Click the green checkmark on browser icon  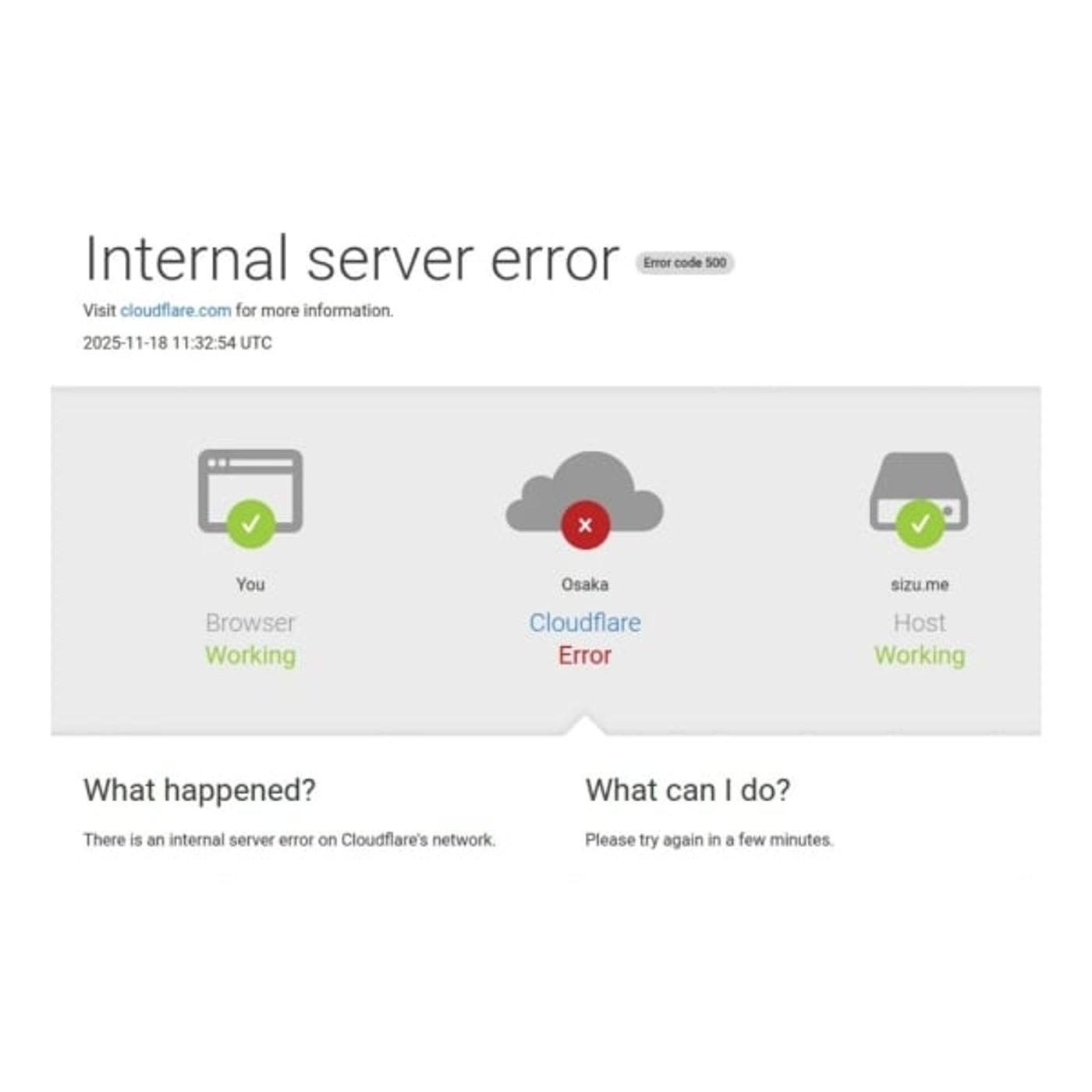(x=250, y=524)
